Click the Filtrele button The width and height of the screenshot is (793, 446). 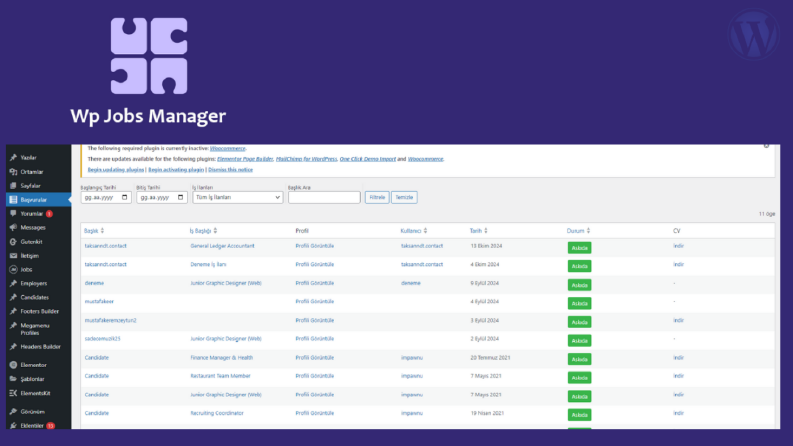pos(377,197)
